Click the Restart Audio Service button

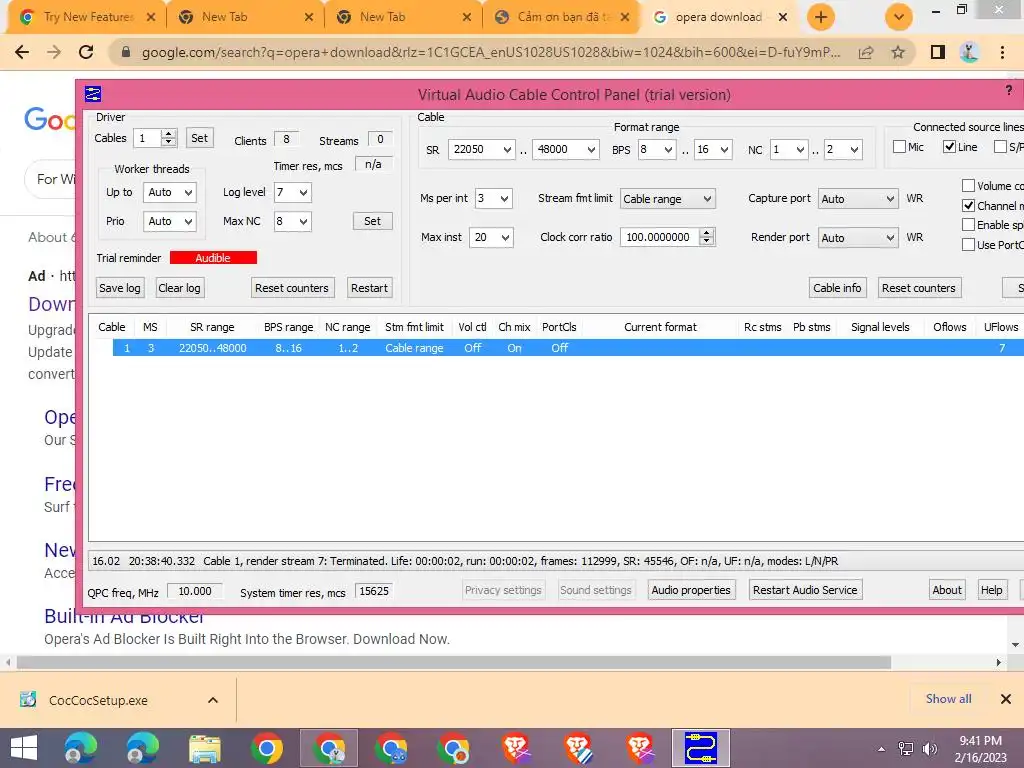tap(805, 590)
